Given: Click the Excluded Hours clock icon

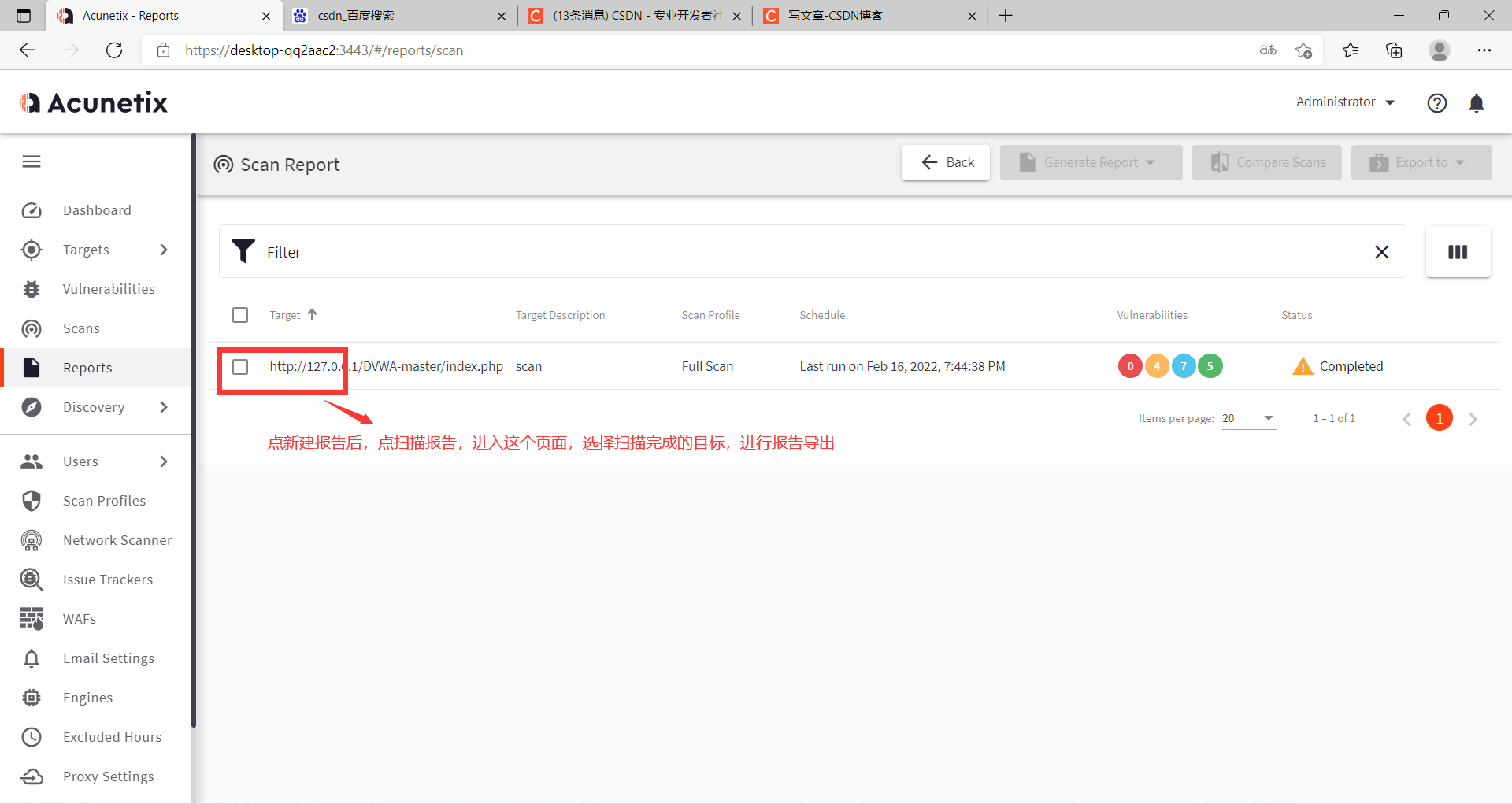Looking at the screenshot, I should pos(31,737).
